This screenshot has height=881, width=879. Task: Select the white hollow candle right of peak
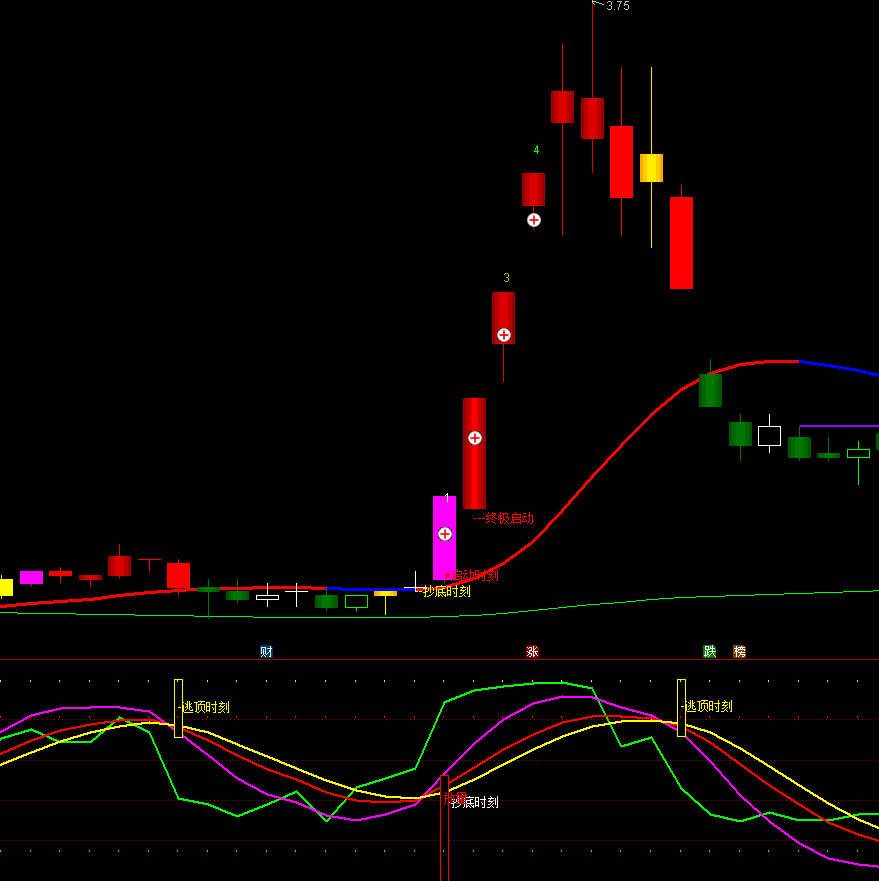point(769,436)
